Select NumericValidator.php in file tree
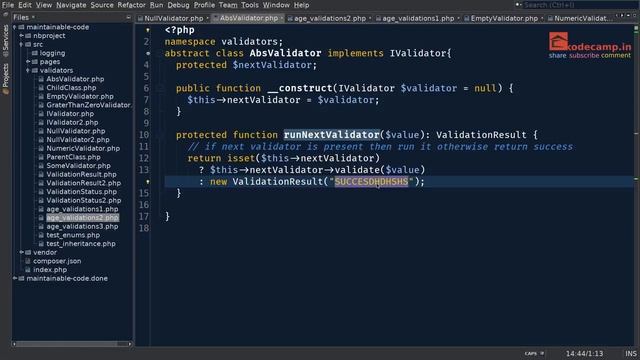 [x=83, y=149]
